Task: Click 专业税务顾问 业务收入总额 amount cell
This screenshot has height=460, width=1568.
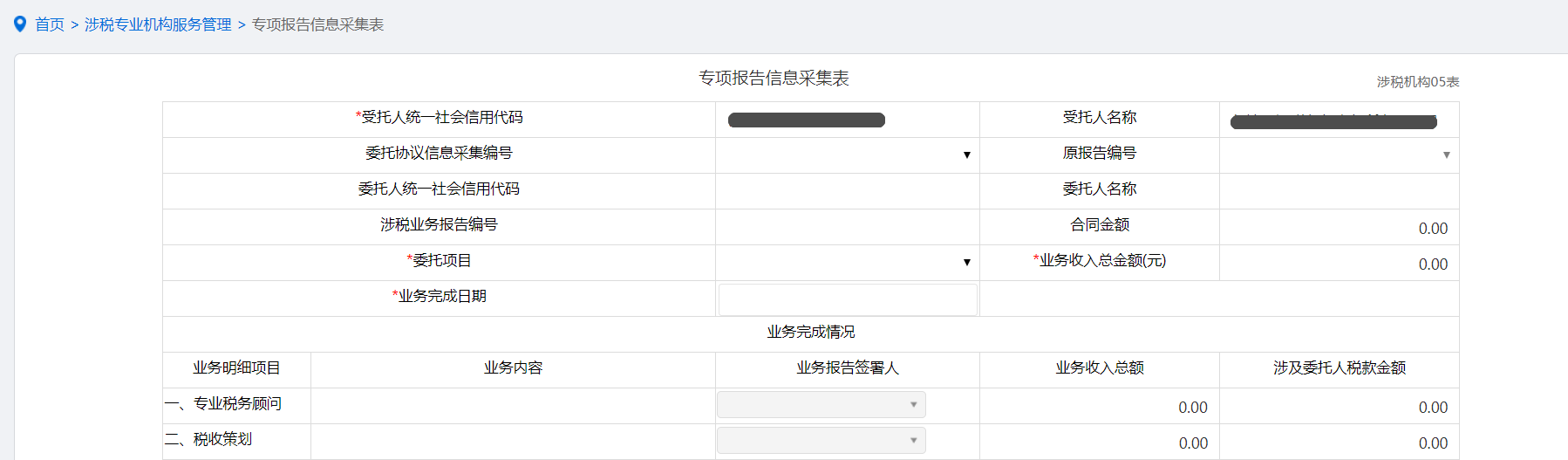Action: (1100, 407)
